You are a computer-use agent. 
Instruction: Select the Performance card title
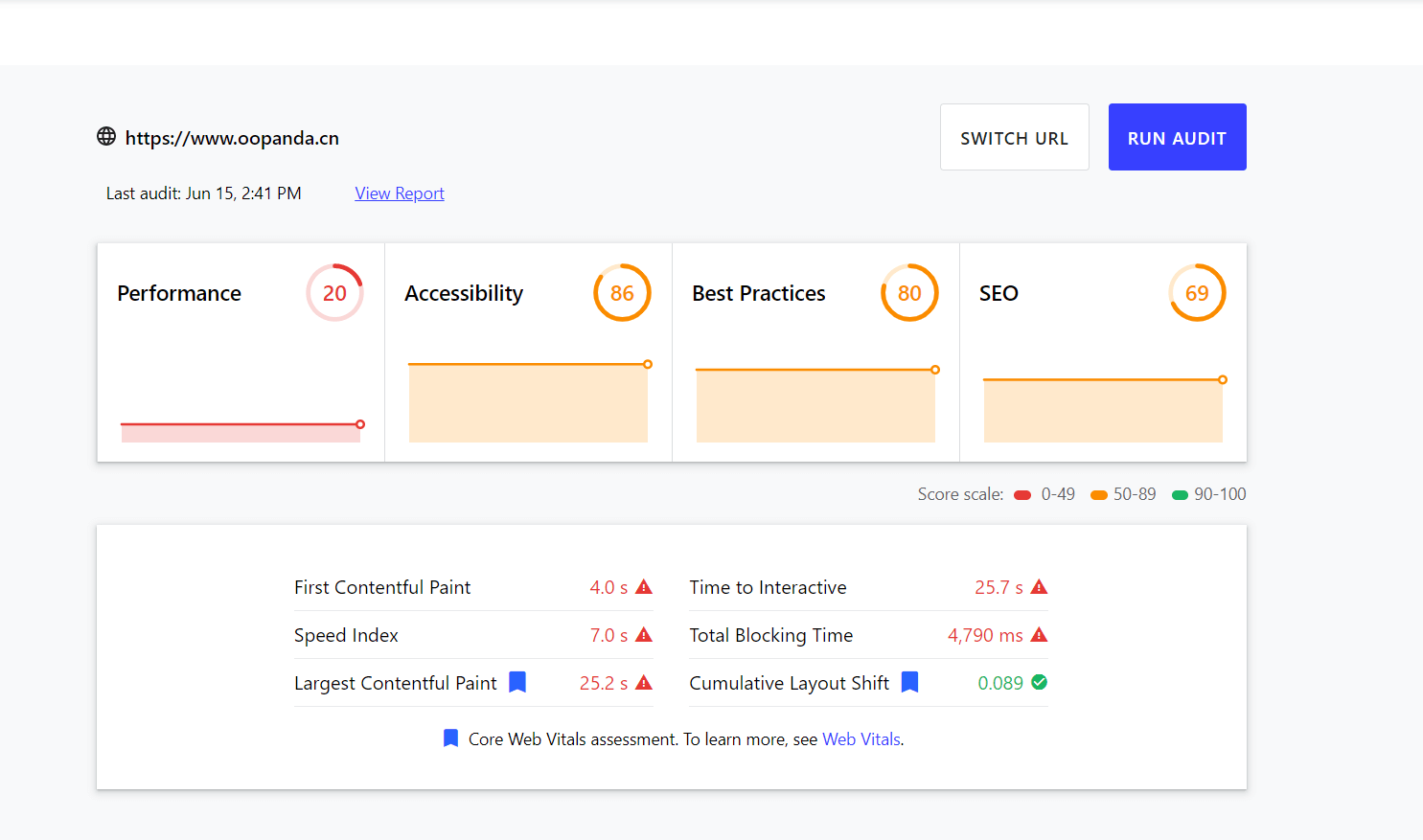179,293
